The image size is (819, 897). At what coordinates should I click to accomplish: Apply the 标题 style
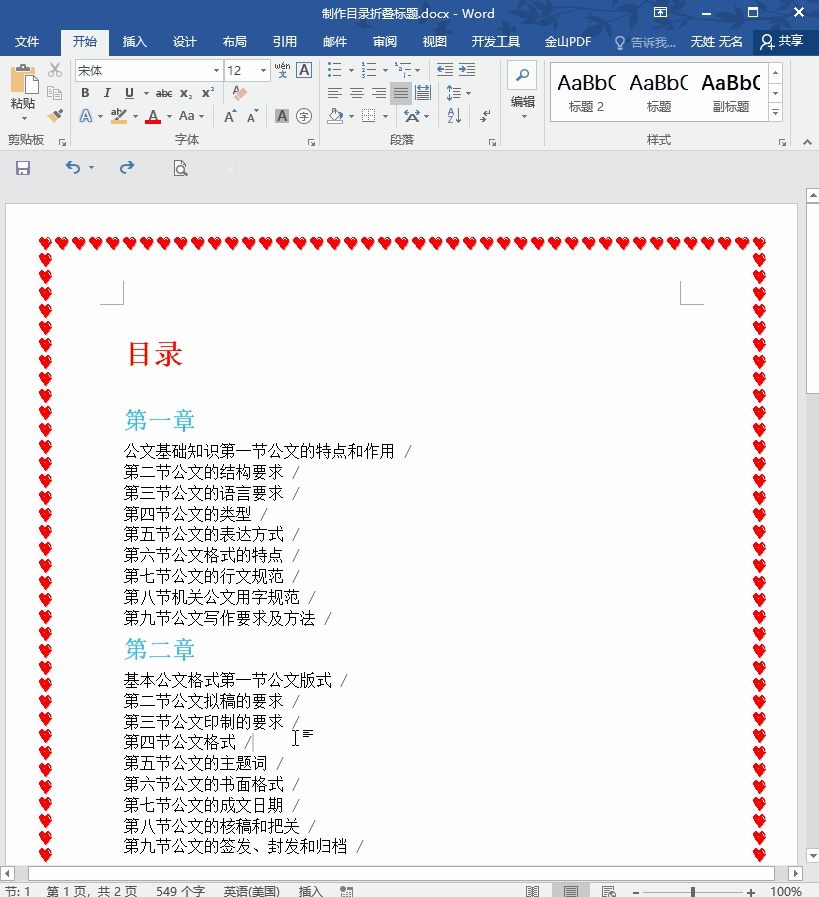click(658, 92)
